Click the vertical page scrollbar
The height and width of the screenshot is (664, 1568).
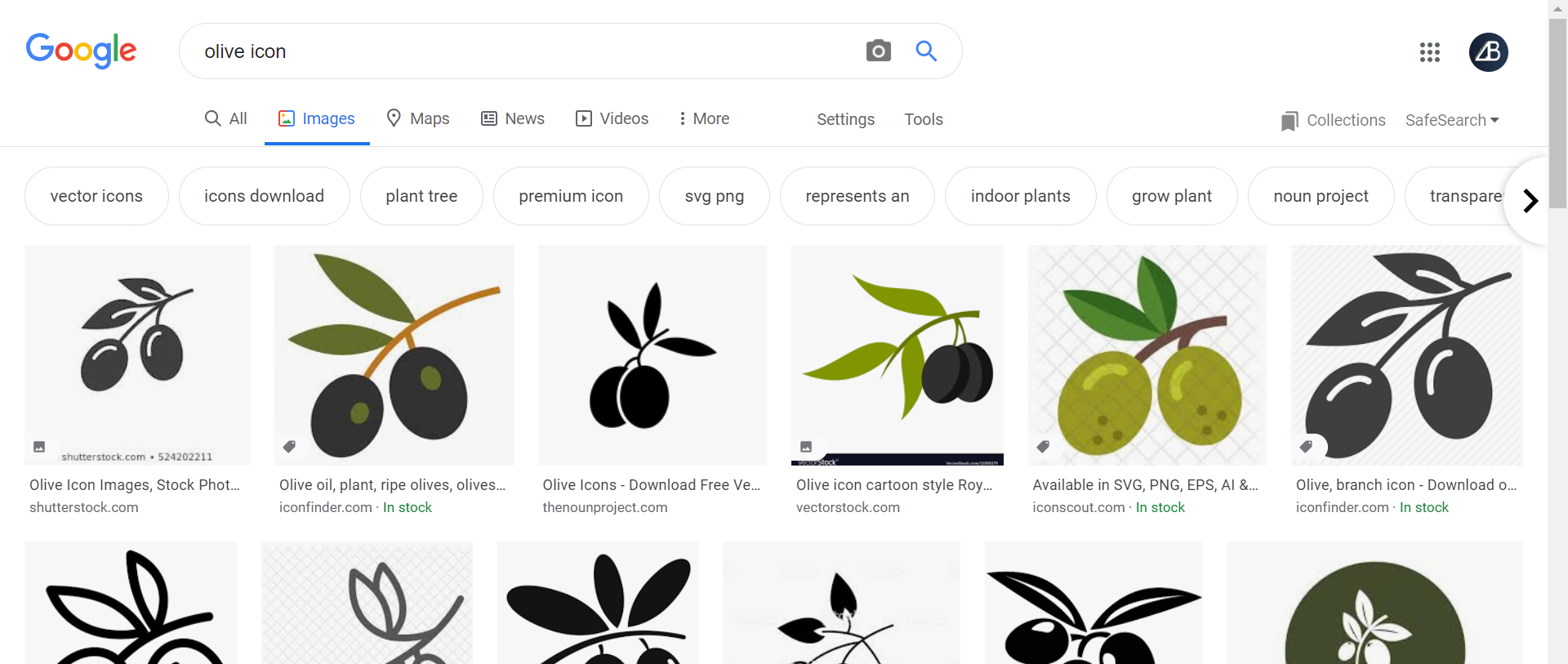click(1557, 114)
